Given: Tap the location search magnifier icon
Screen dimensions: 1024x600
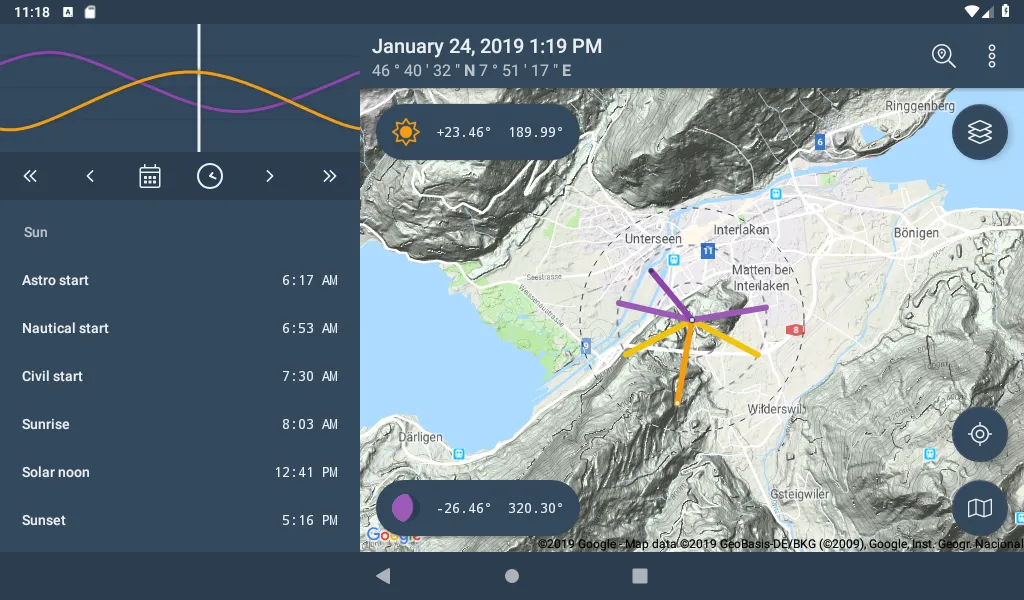Looking at the screenshot, I should pos(943,56).
